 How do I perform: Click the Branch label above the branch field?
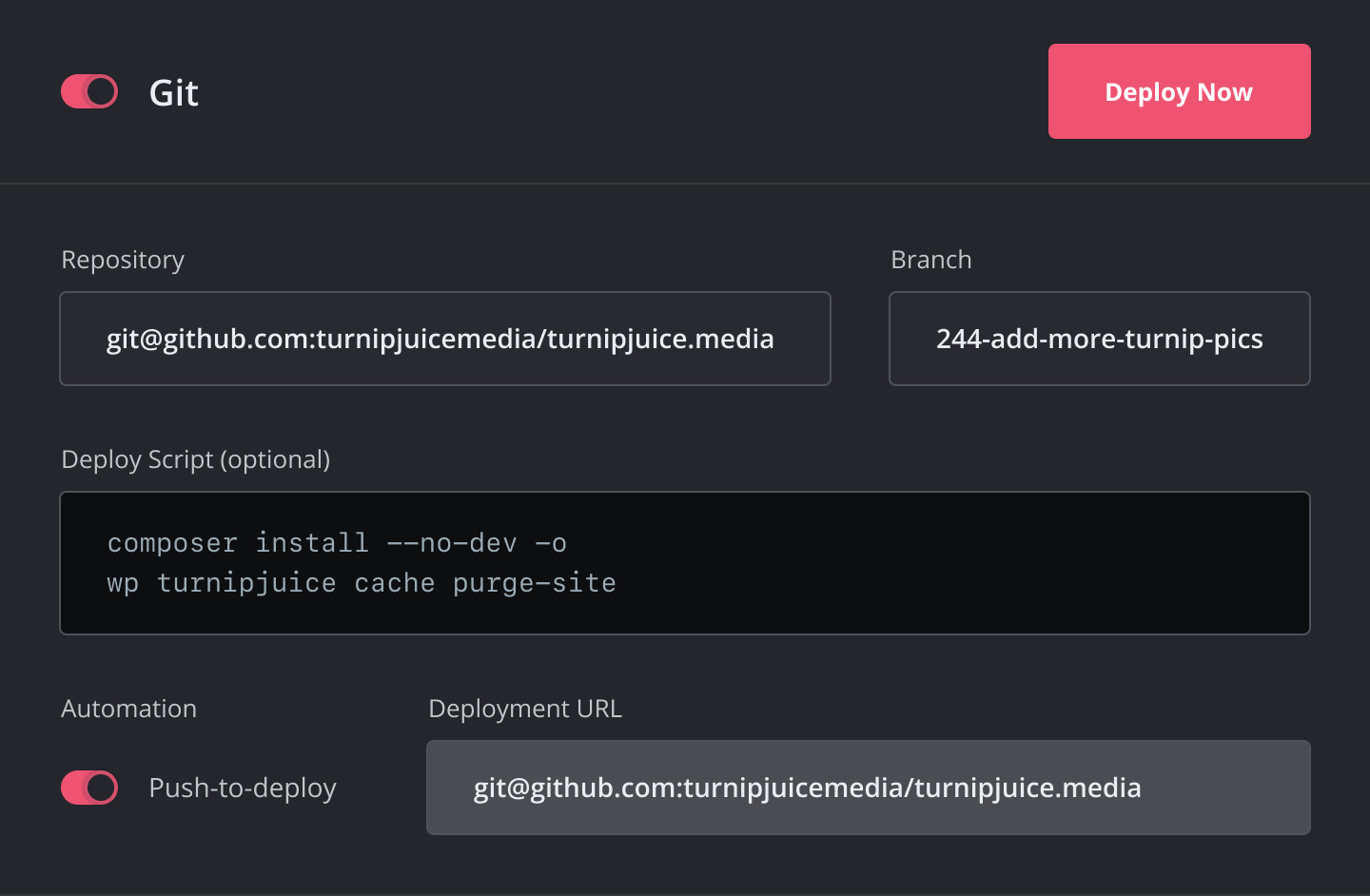click(931, 260)
